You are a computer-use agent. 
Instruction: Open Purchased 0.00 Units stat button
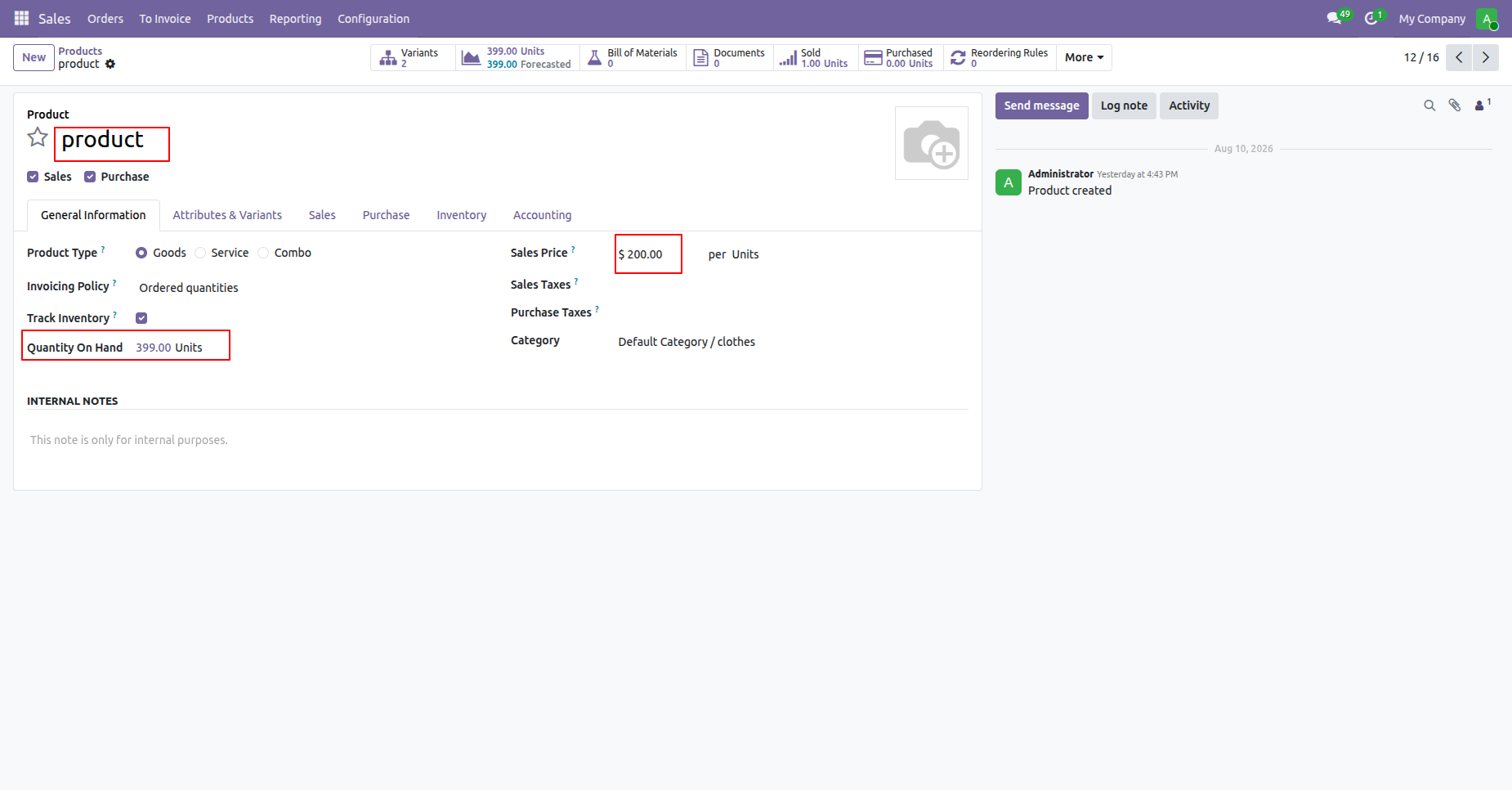(x=901, y=57)
